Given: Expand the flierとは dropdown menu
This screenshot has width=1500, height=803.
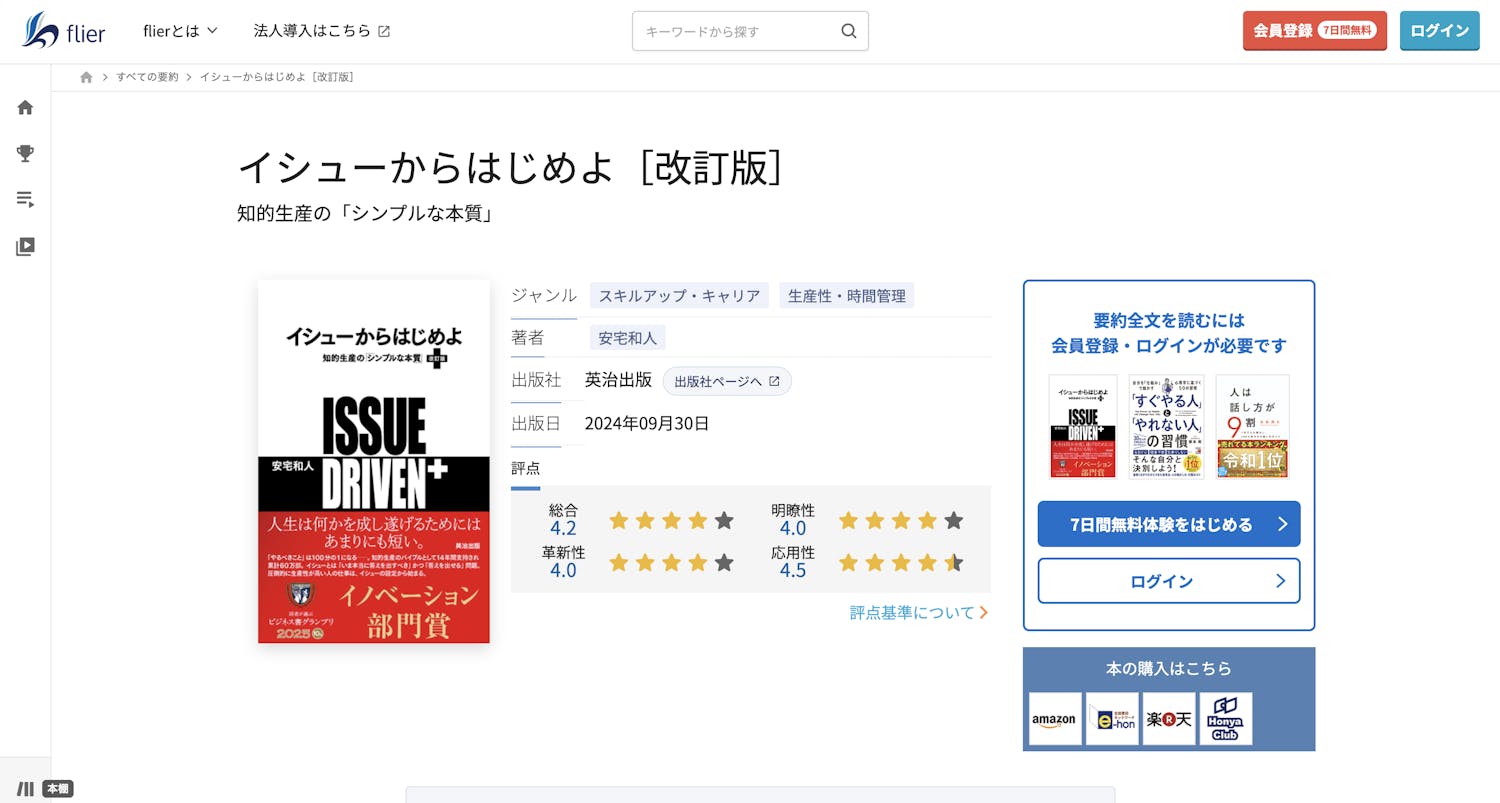Looking at the screenshot, I should (x=180, y=31).
